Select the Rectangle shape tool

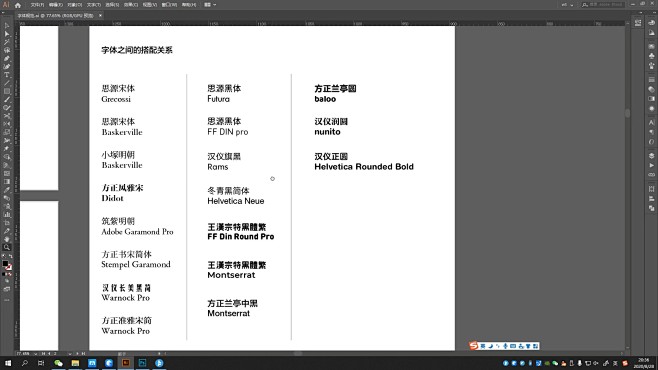[x=7, y=91]
